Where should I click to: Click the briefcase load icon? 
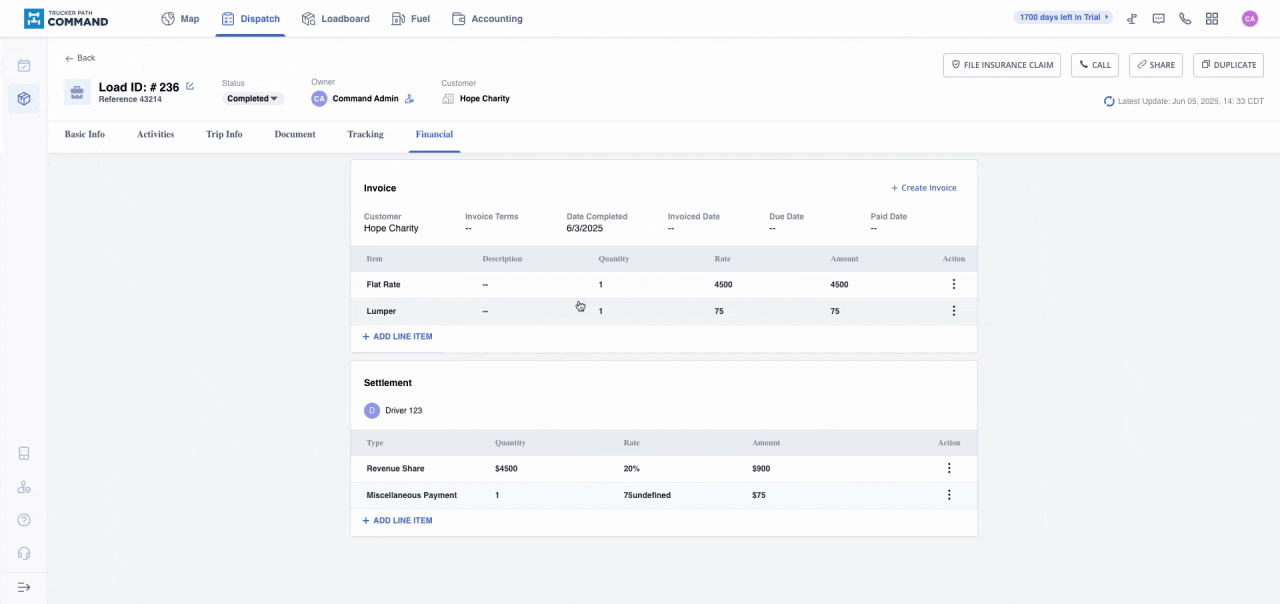77,93
